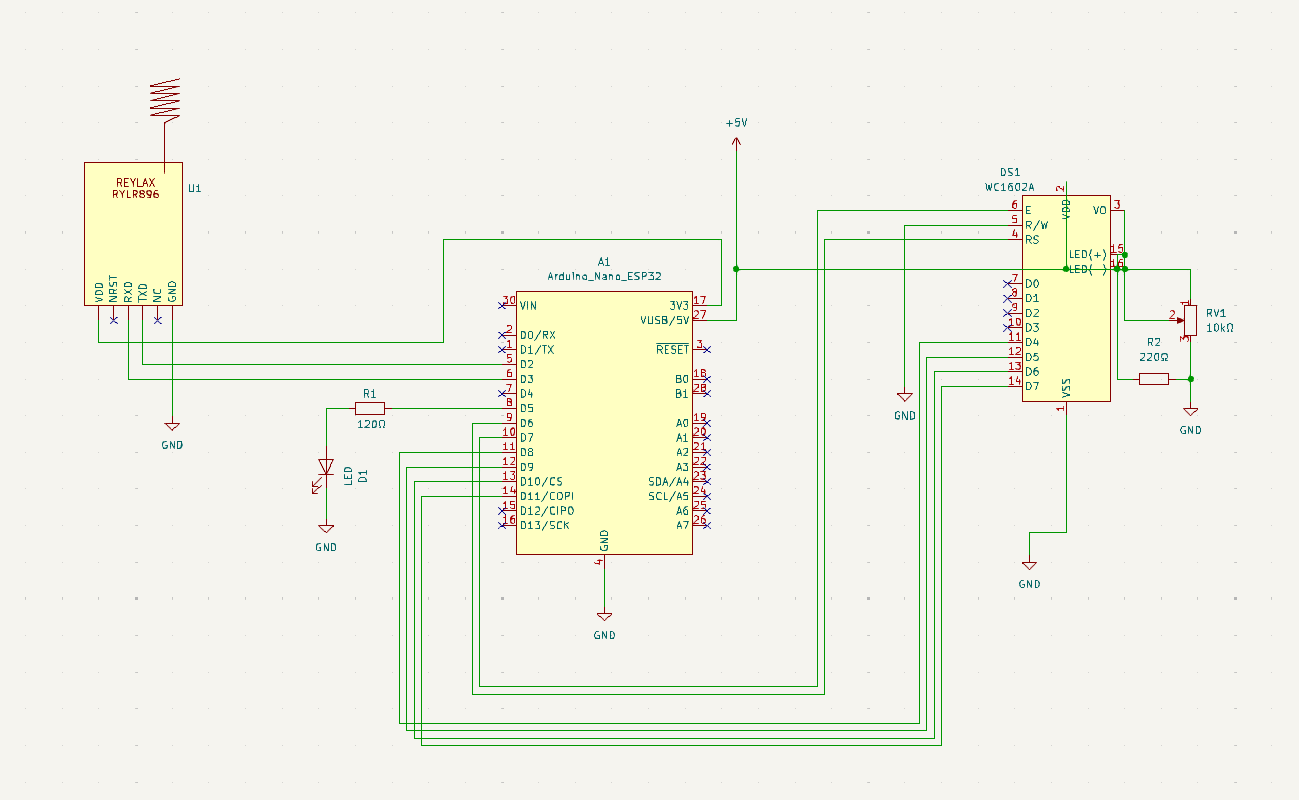Viewport: 1299px width, 800px height.
Task: Select the +5V power arrow symbol
Action: [x=736, y=145]
